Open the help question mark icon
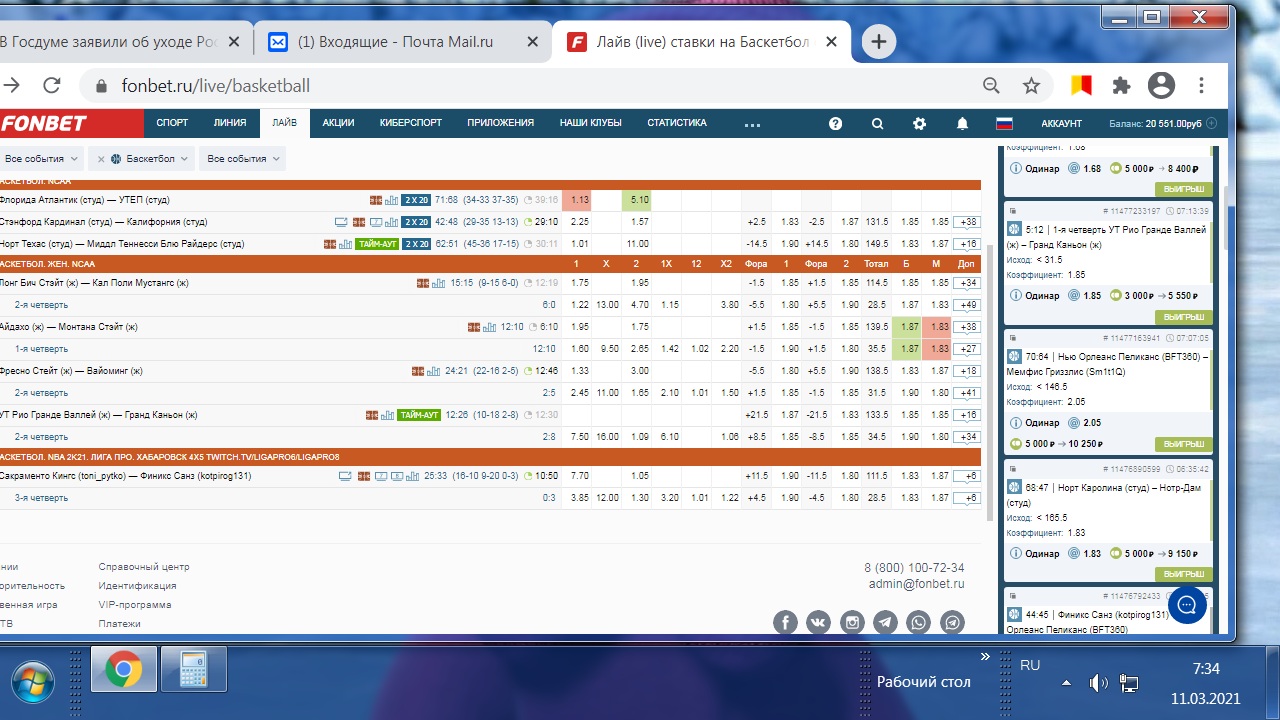The image size is (1280, 720). (835, 124)
